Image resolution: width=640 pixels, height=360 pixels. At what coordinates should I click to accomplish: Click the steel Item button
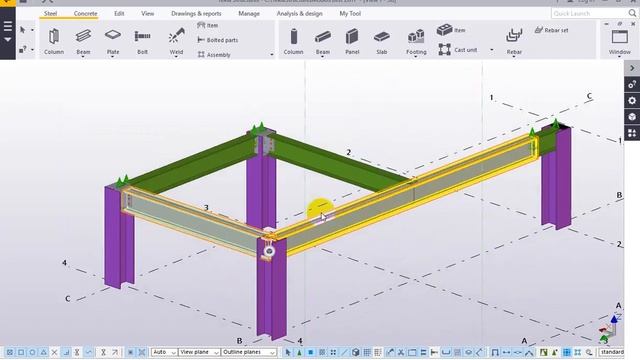[x=207, y=25]
